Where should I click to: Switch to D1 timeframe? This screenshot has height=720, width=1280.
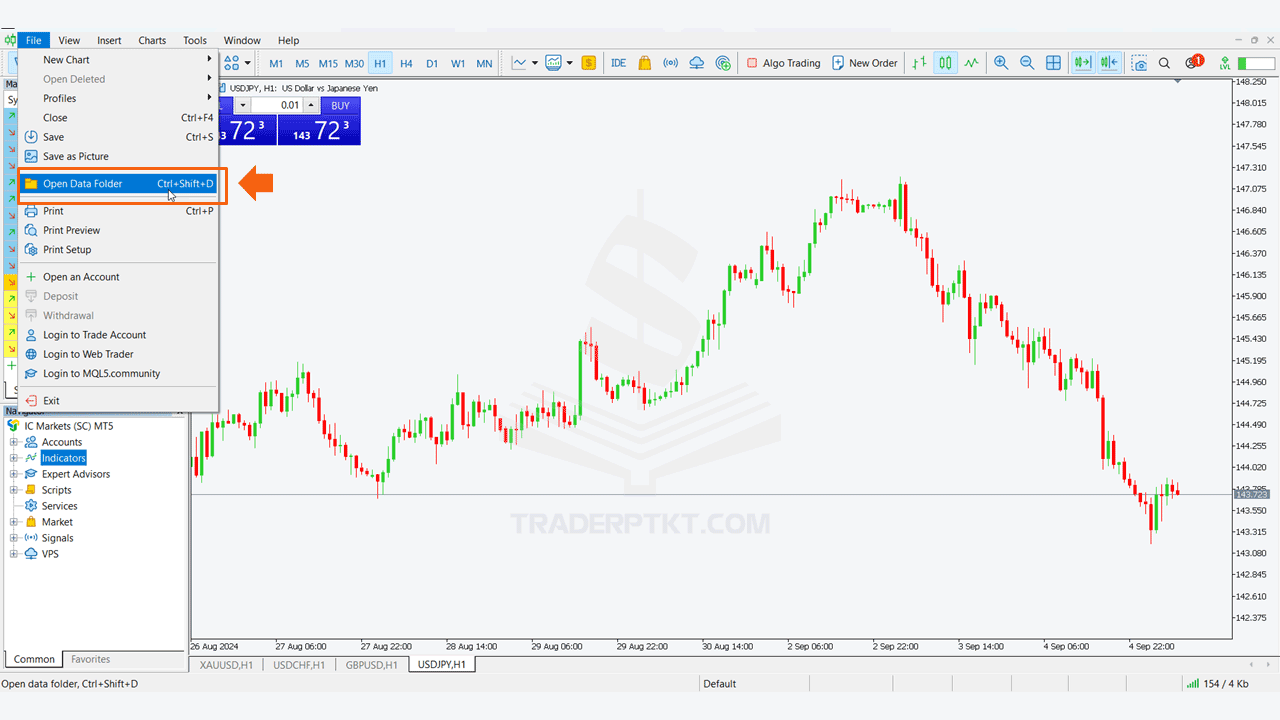tap(432, 63)
